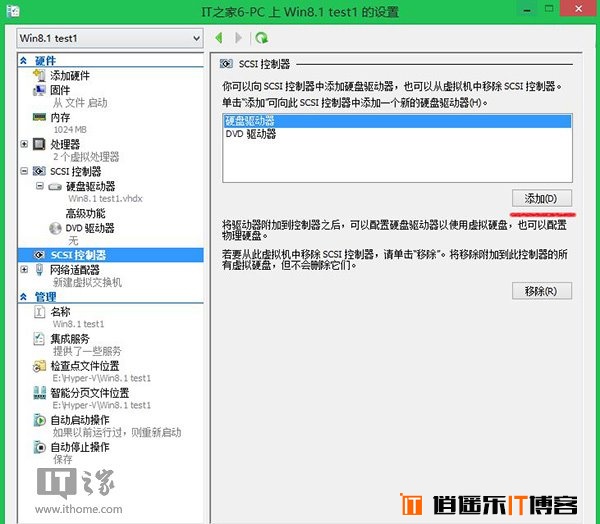Select the 自动停止操作 item

pyautogui.click(x=80, y=447)
